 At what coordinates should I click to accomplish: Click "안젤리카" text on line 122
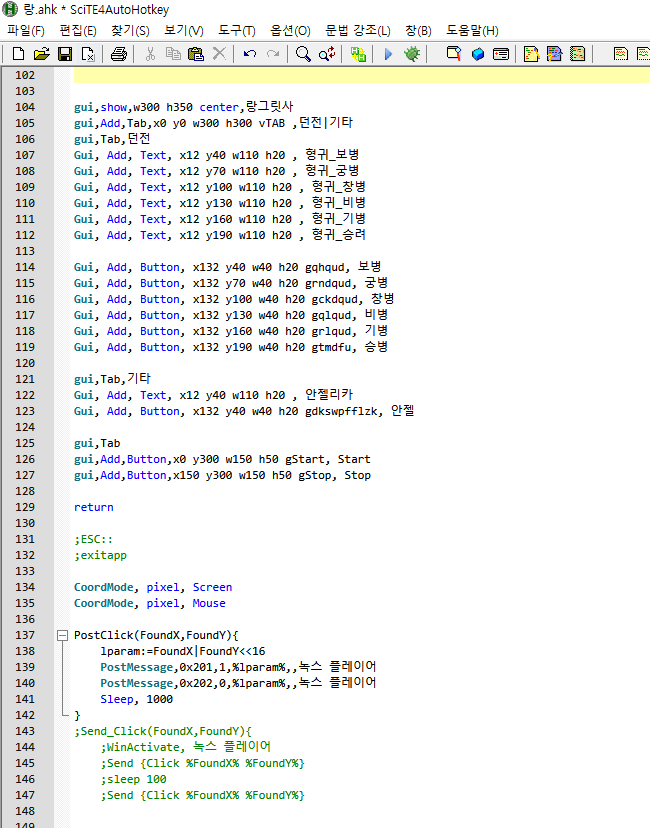pos(329,395)
